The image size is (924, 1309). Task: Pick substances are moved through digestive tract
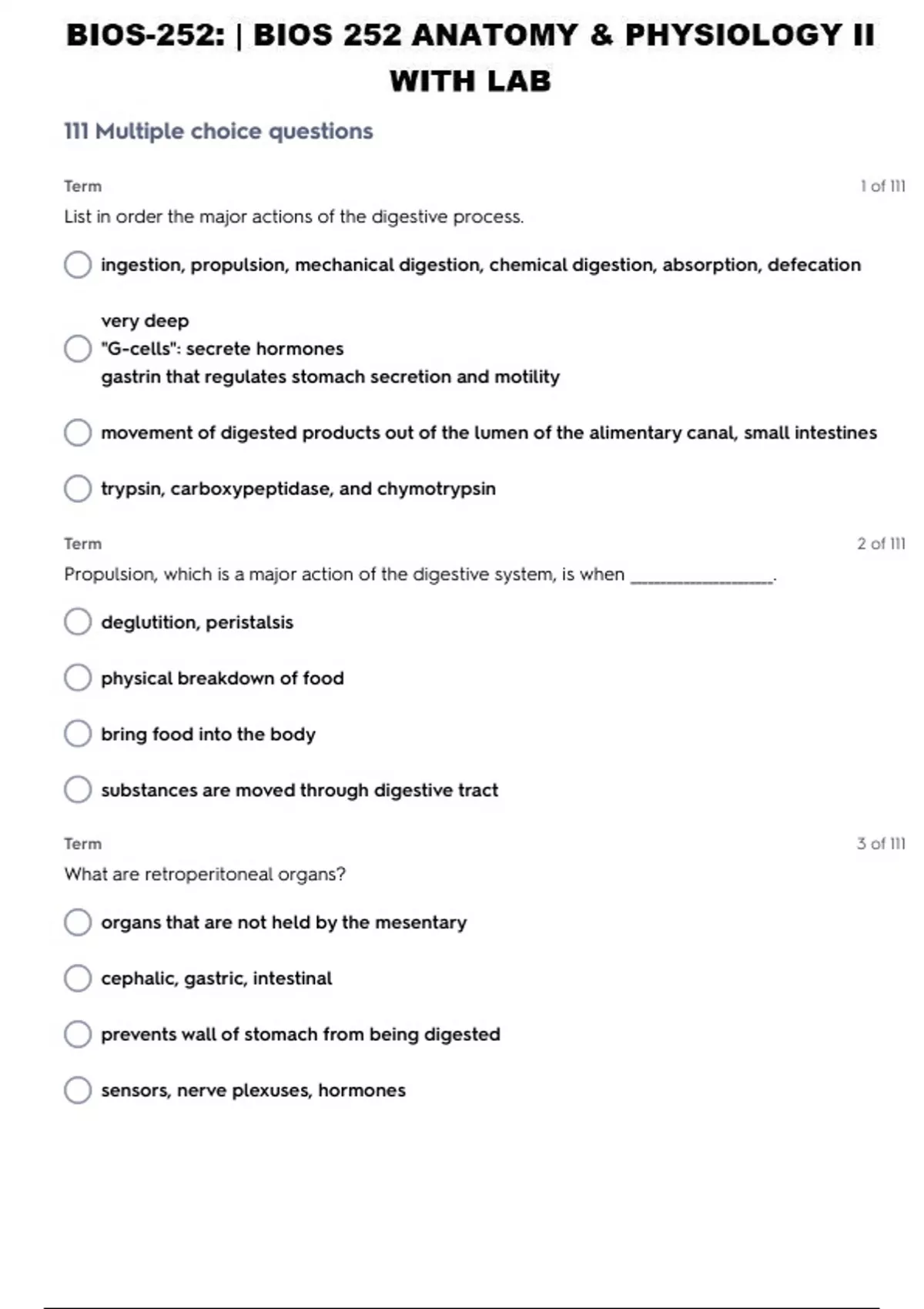pyautogui.click(x=78, y=790)
